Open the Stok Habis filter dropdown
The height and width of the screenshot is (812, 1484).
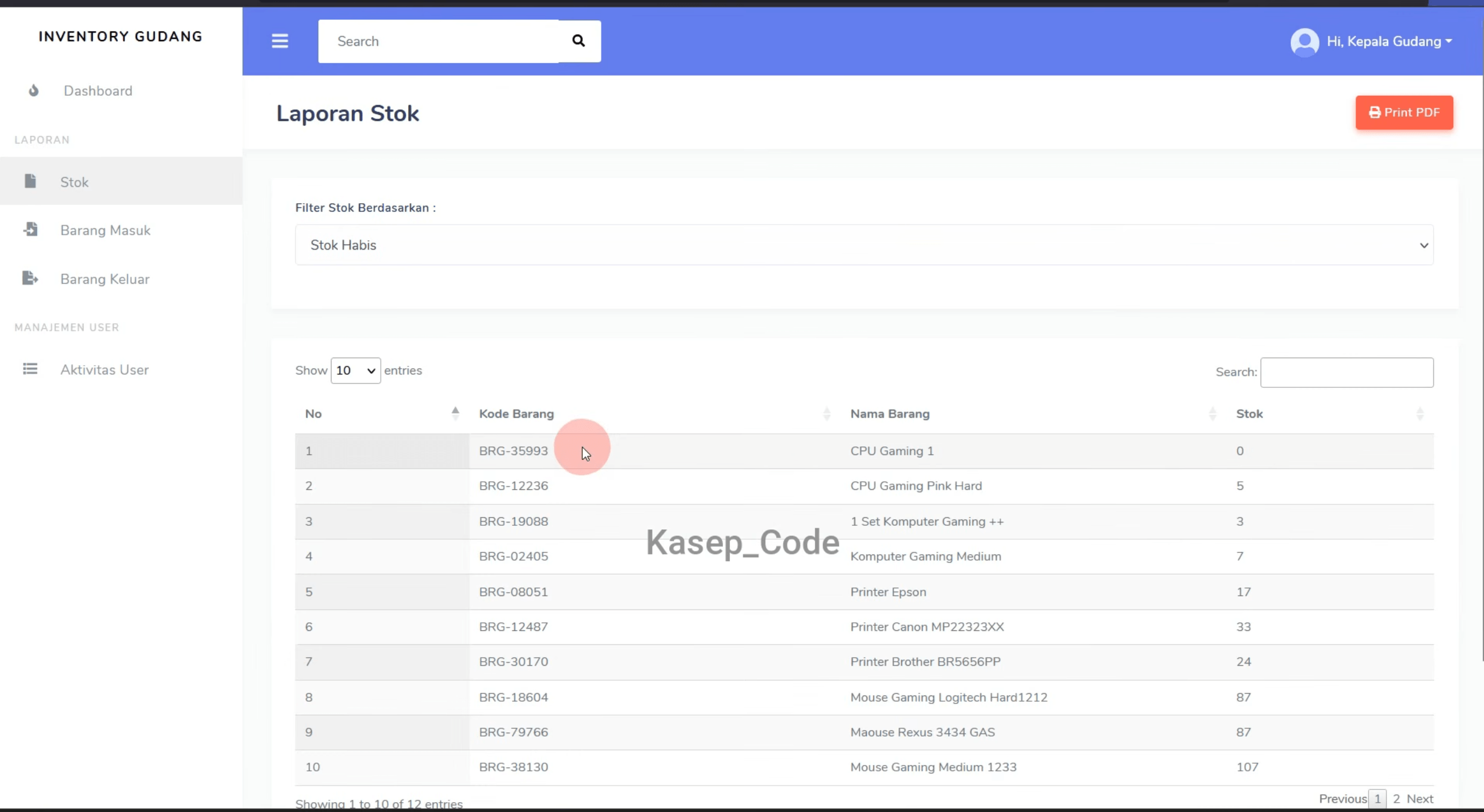click(x=864, y=245)
